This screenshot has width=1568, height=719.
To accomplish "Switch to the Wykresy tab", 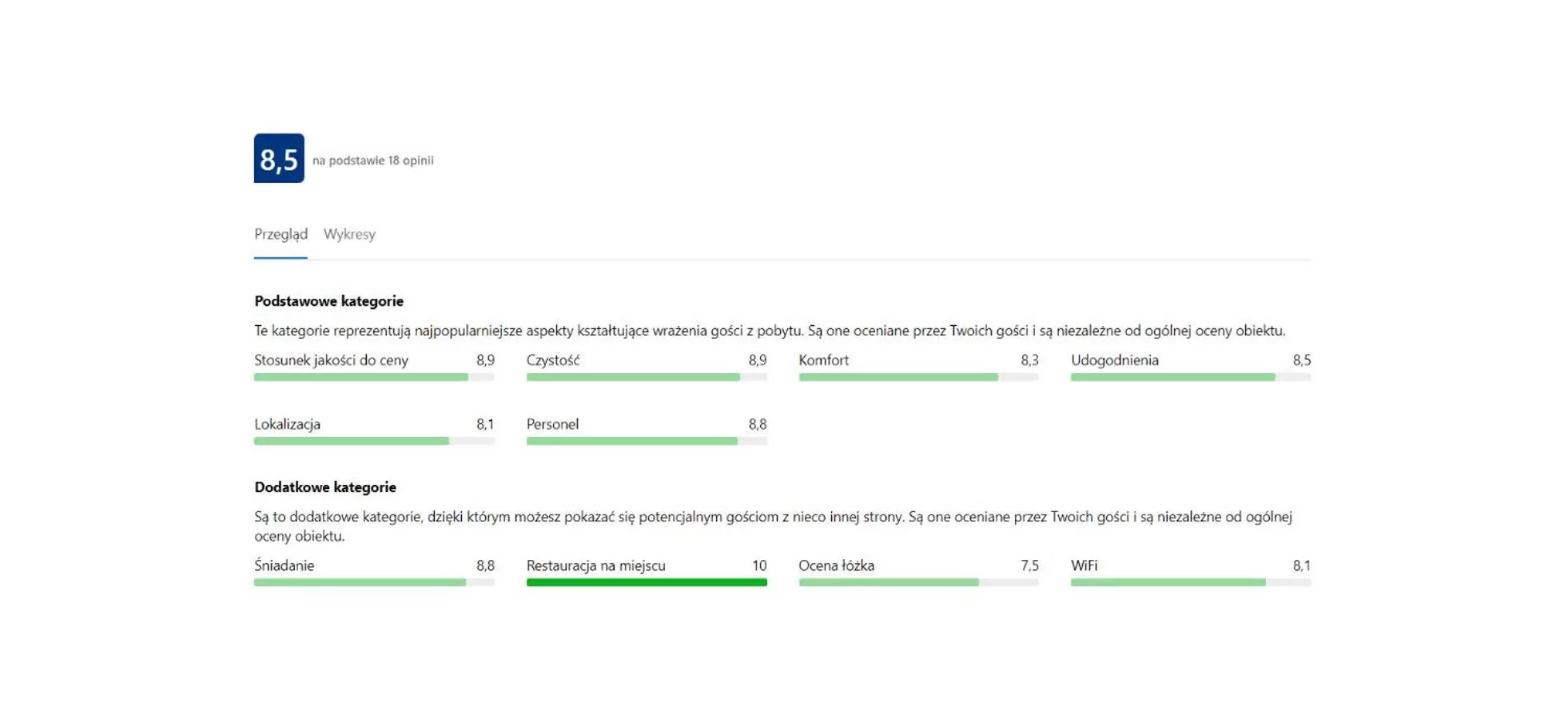I will click(349, 234).
